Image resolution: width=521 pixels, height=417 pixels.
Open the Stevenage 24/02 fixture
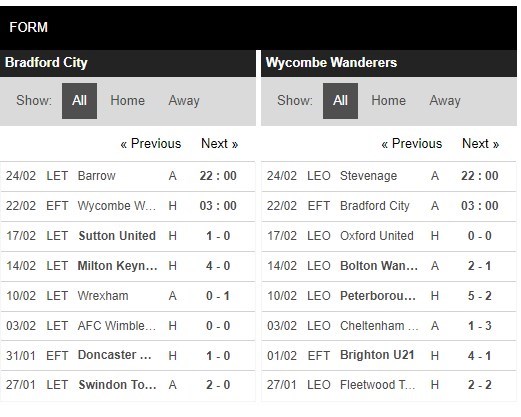pos(389,176)
